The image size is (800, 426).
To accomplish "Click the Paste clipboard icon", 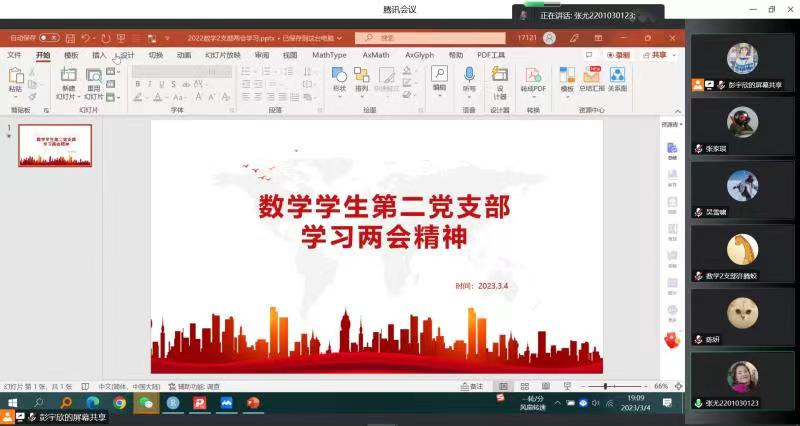I will coord(16,79).
